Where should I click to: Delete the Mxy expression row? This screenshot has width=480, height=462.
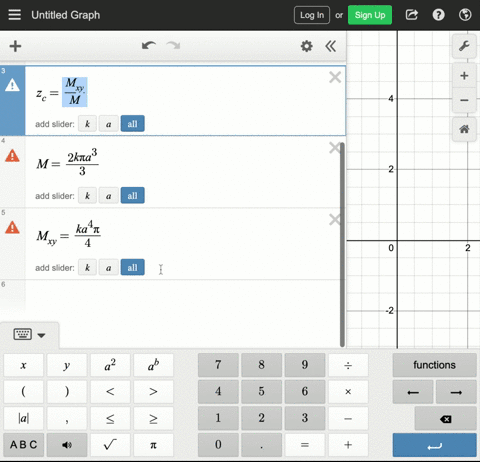pos(334,220)
